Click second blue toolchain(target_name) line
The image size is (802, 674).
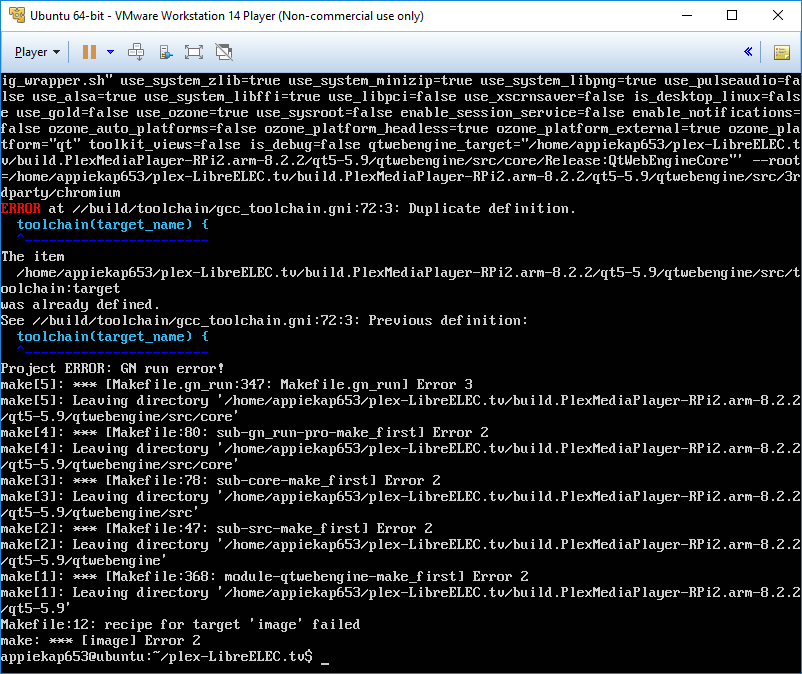[113, 336]
